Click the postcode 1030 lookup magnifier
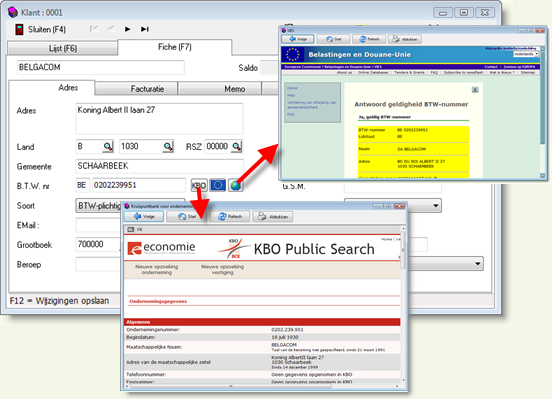 click(168, 146)
